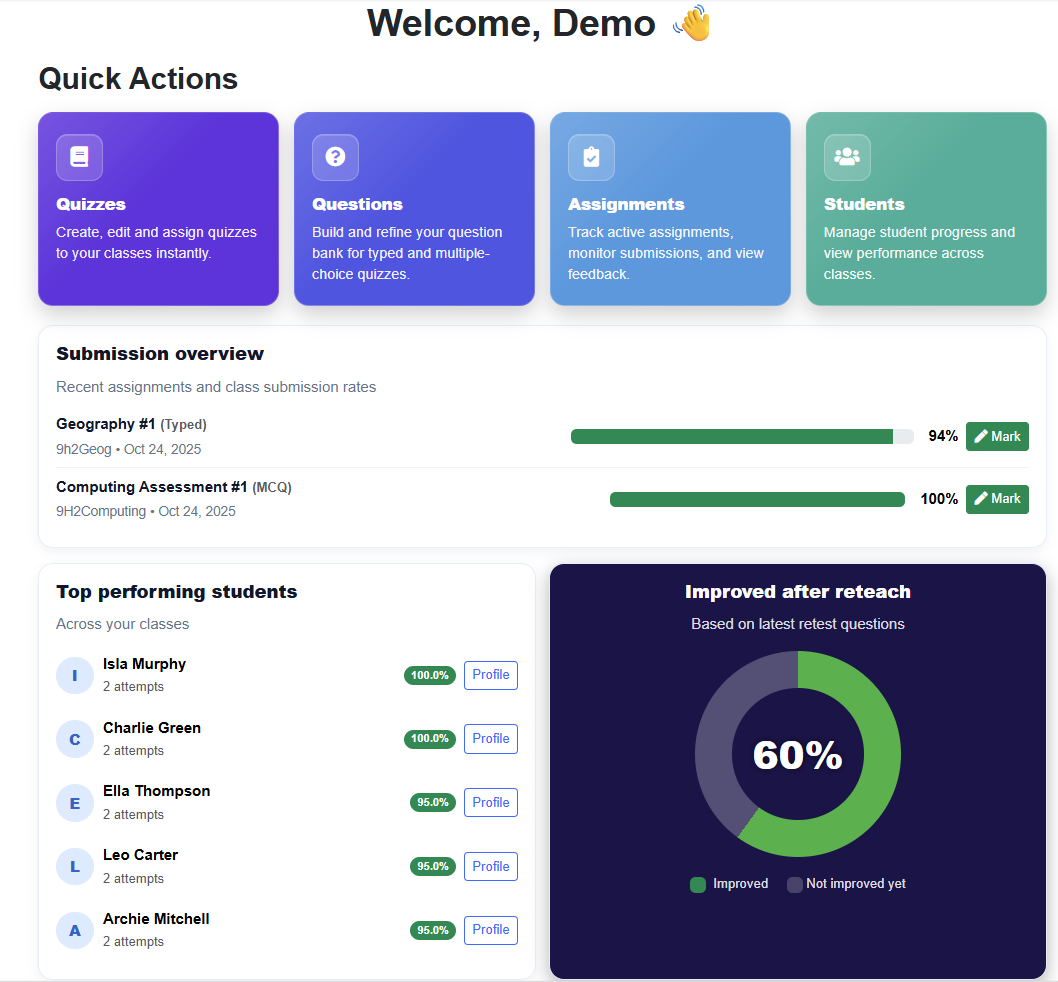
Task: Click the Assignments clipboard icon
Action: 590,157
